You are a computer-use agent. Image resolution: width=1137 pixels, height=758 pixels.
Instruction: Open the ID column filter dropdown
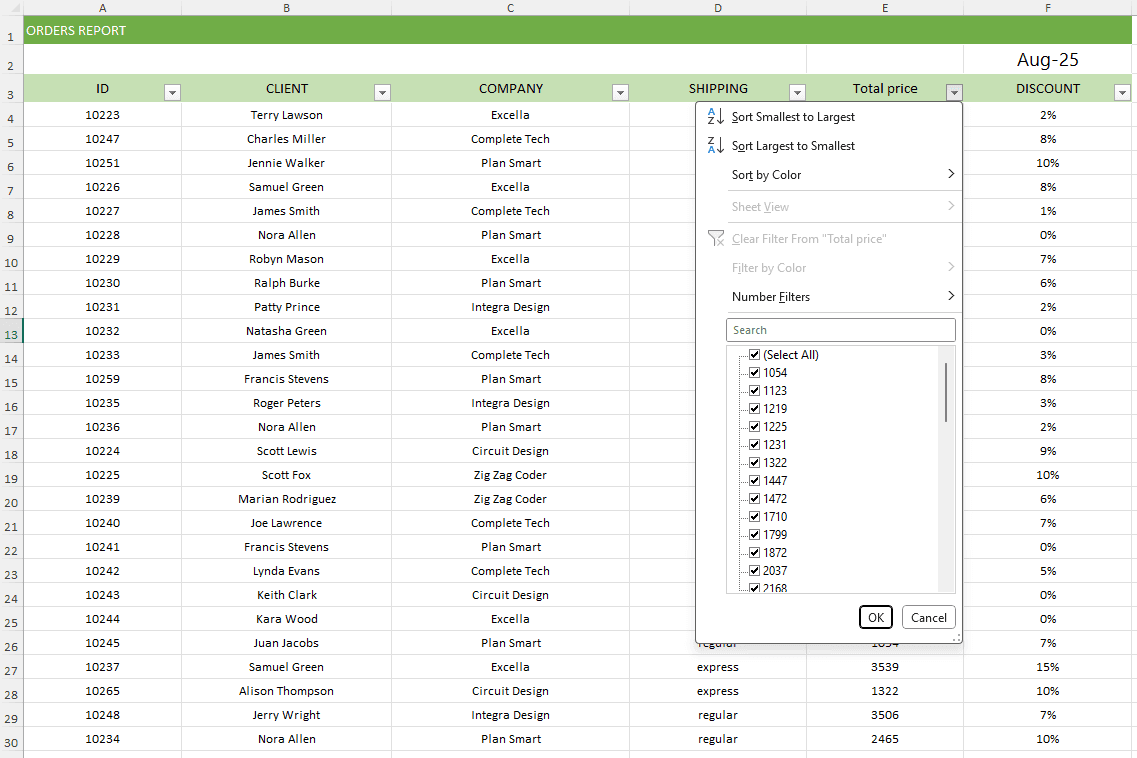point(172,92)
